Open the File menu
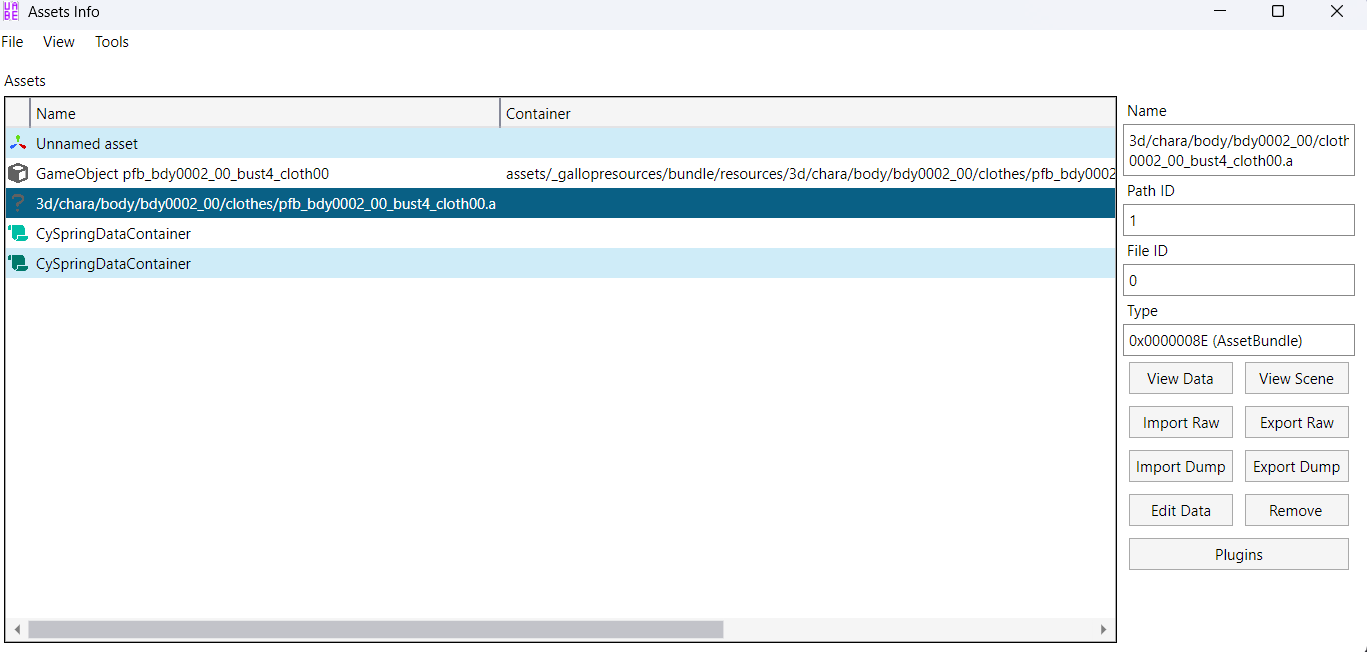 12,42
